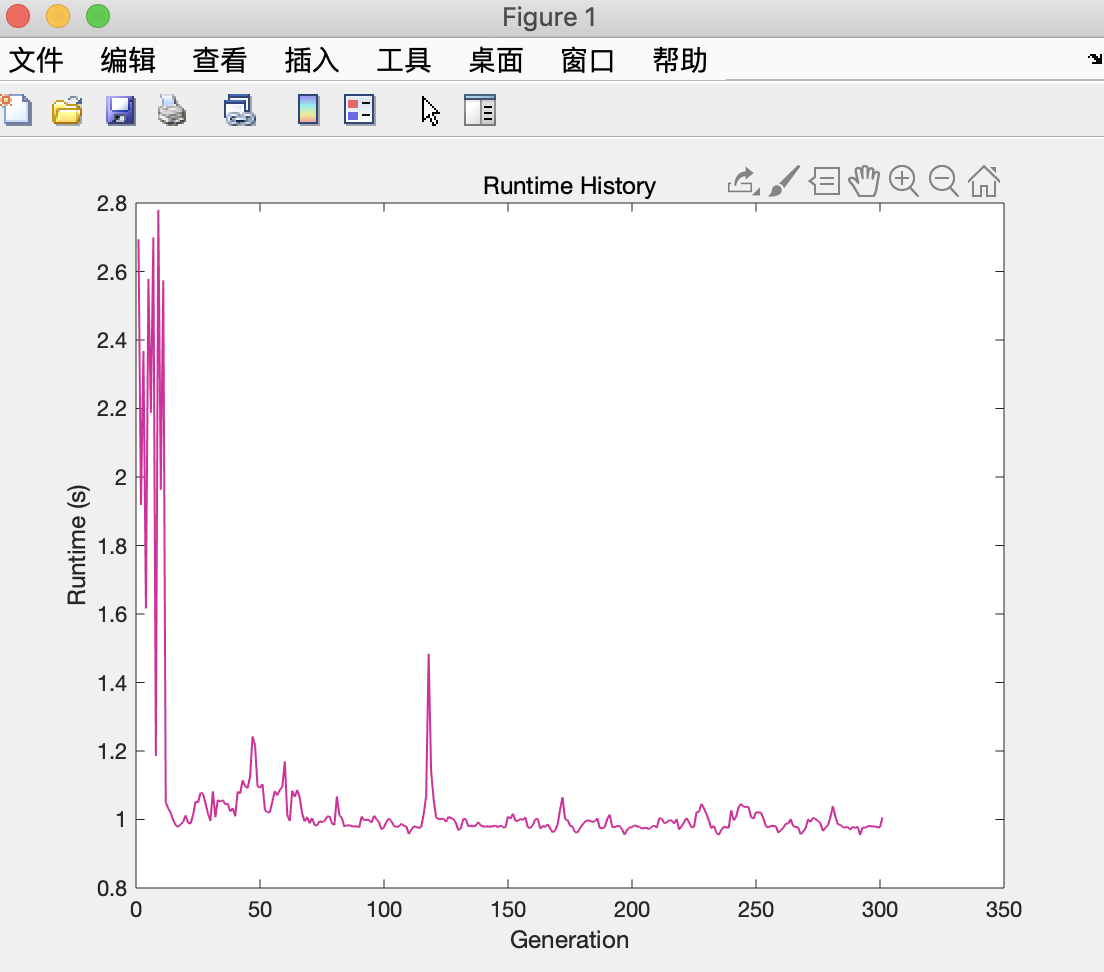Click the axes export icon
1104x972 pixels.
[x=744, y=182]
